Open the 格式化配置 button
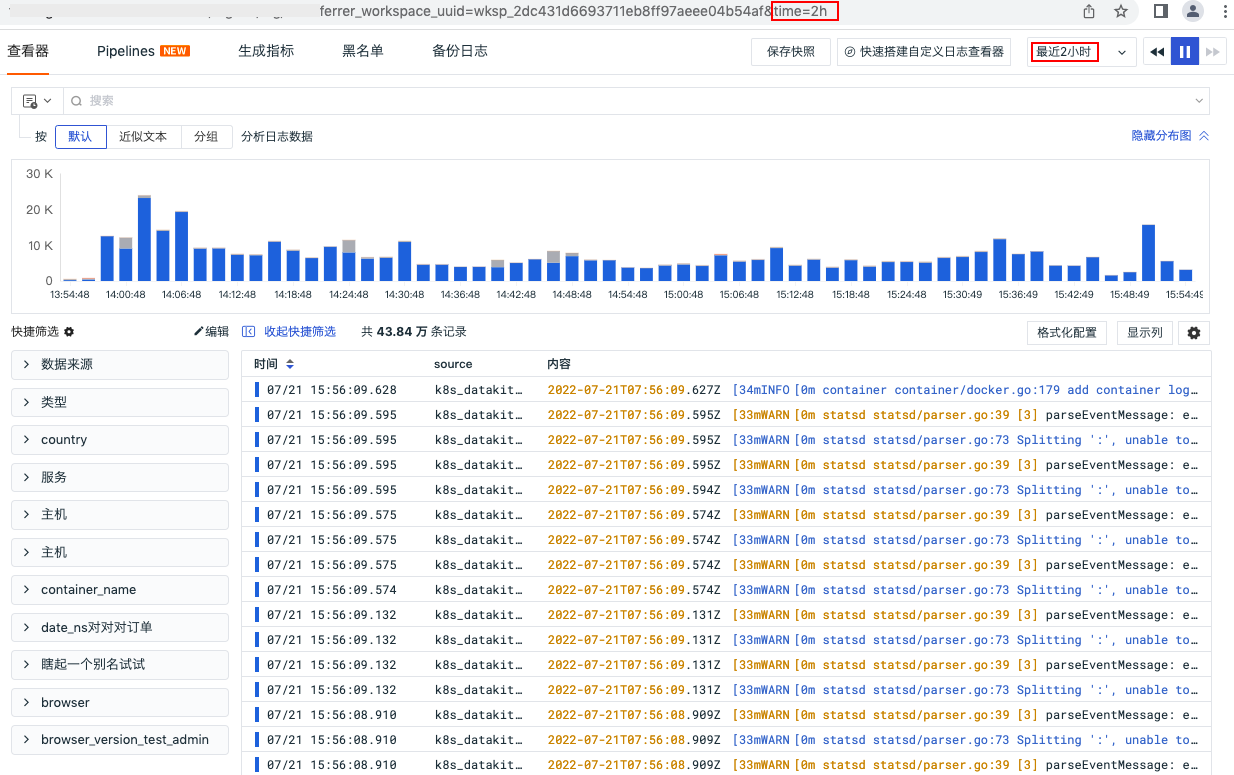This screenshot has width=1234, height=775. tap(1067, 333)
